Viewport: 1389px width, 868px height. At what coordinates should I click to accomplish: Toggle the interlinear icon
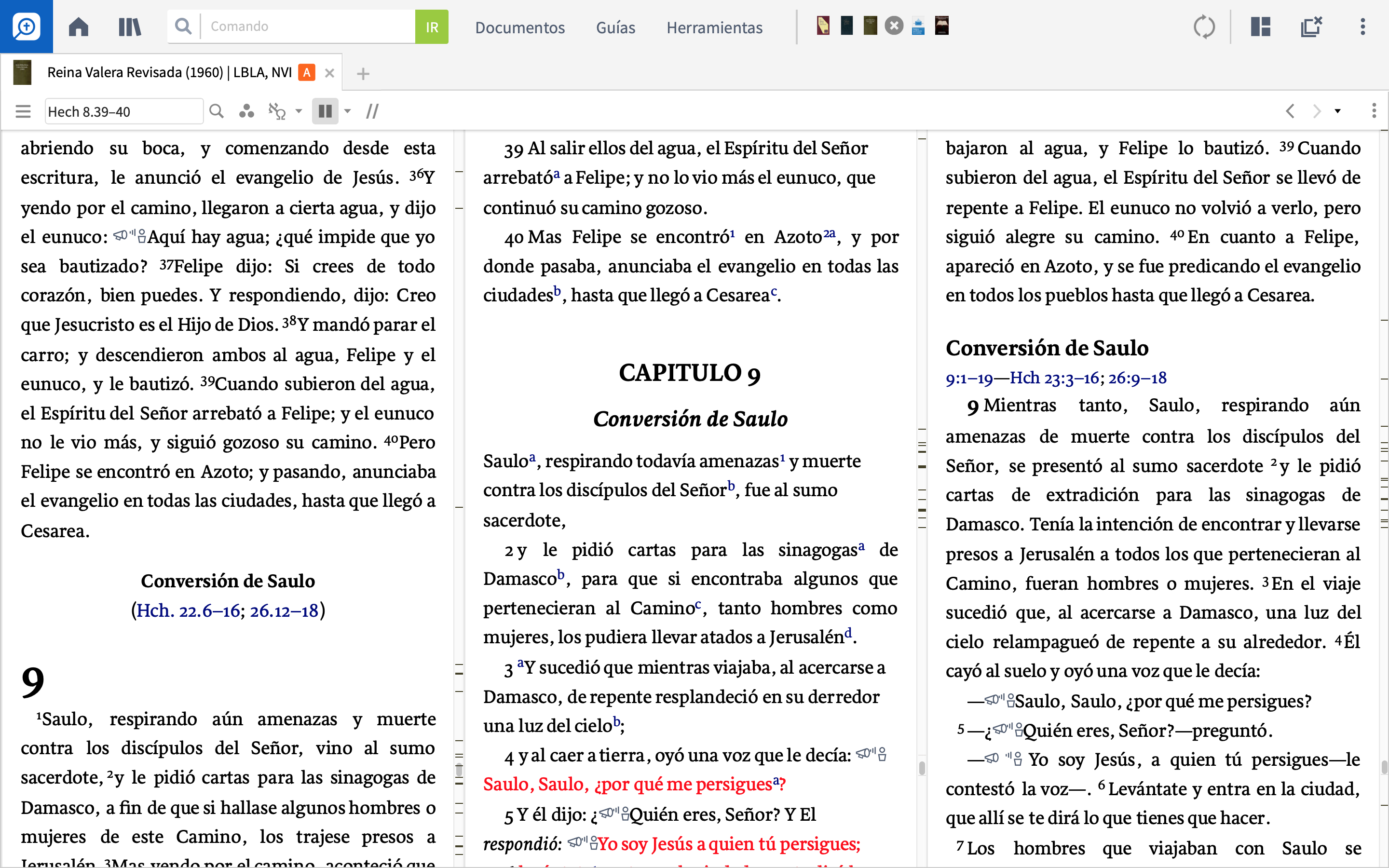coord(277,111)
